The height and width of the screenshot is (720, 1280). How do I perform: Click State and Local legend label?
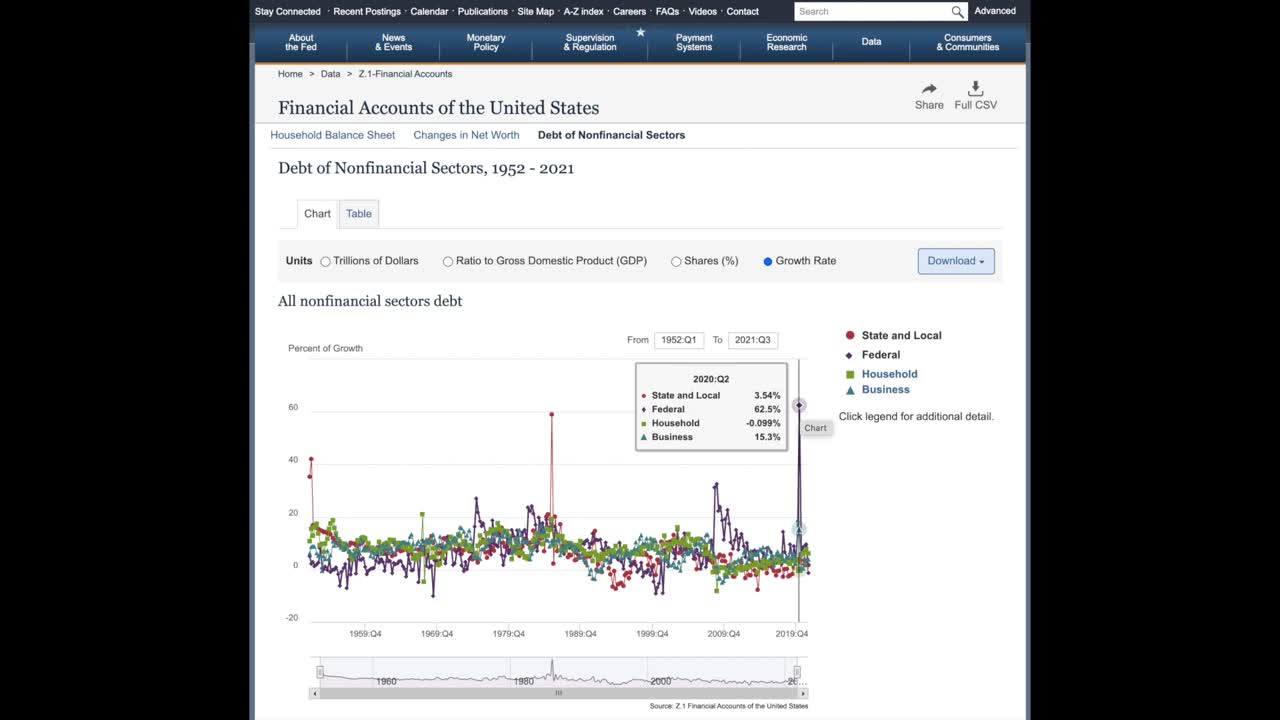tap(902, 336)
